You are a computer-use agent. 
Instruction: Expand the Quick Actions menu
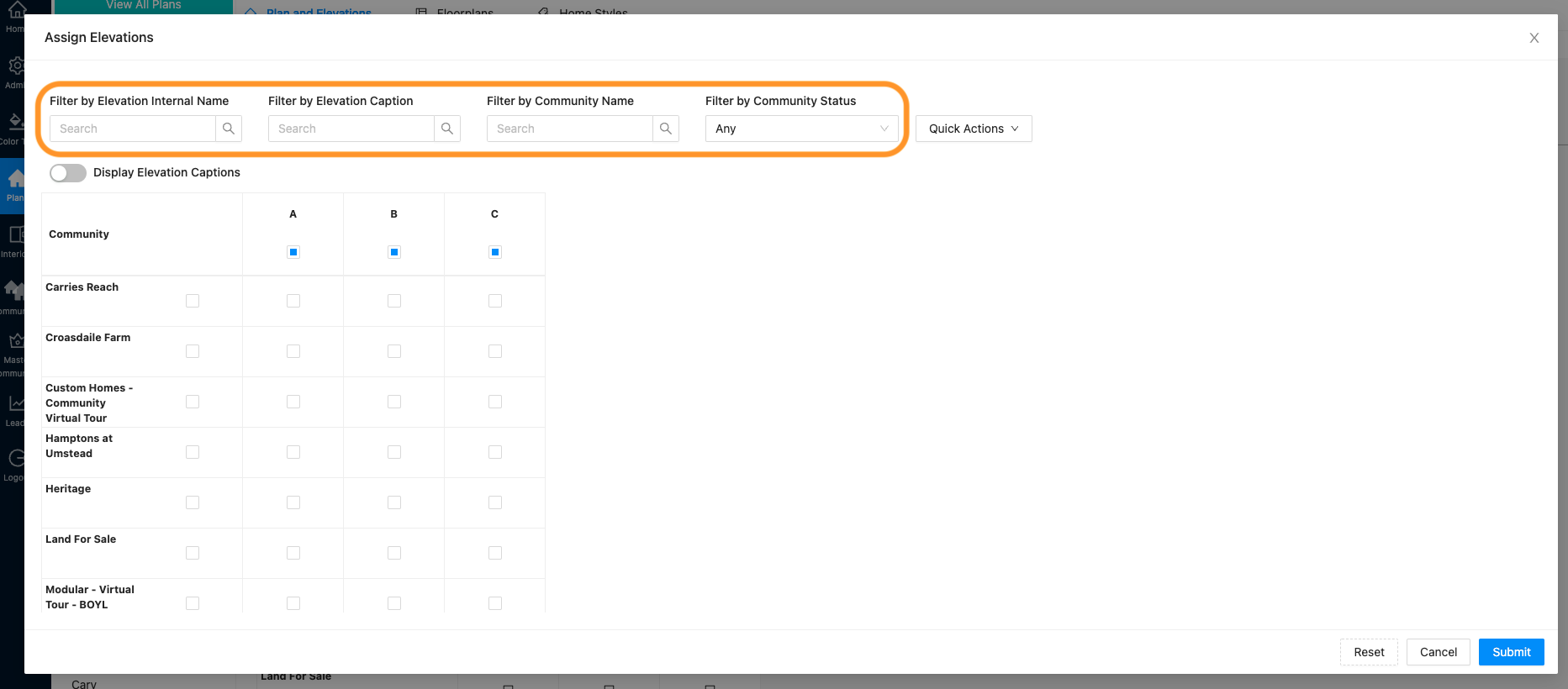[973, 129]
